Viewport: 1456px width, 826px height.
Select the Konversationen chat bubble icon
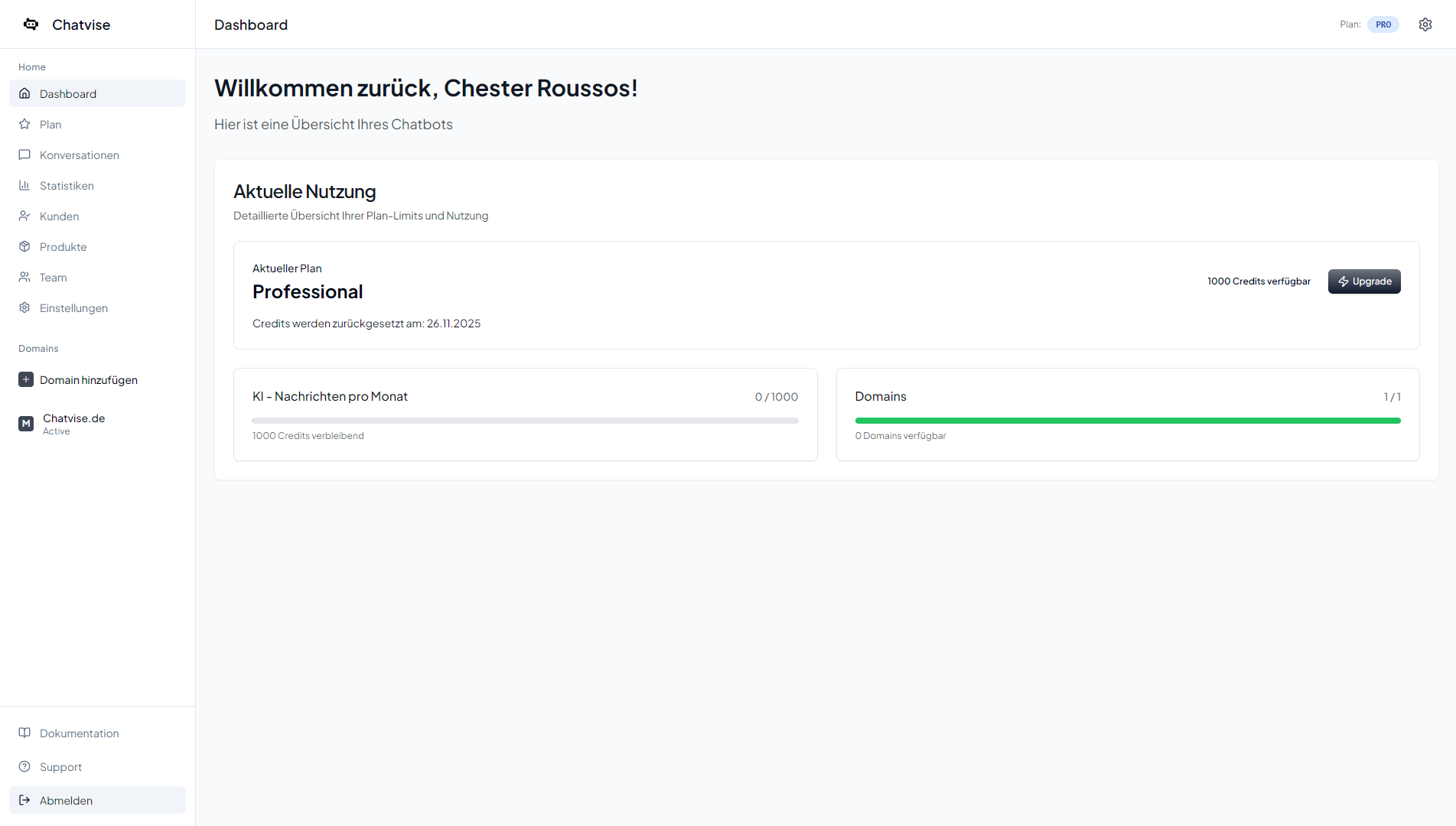click(25, 154)
